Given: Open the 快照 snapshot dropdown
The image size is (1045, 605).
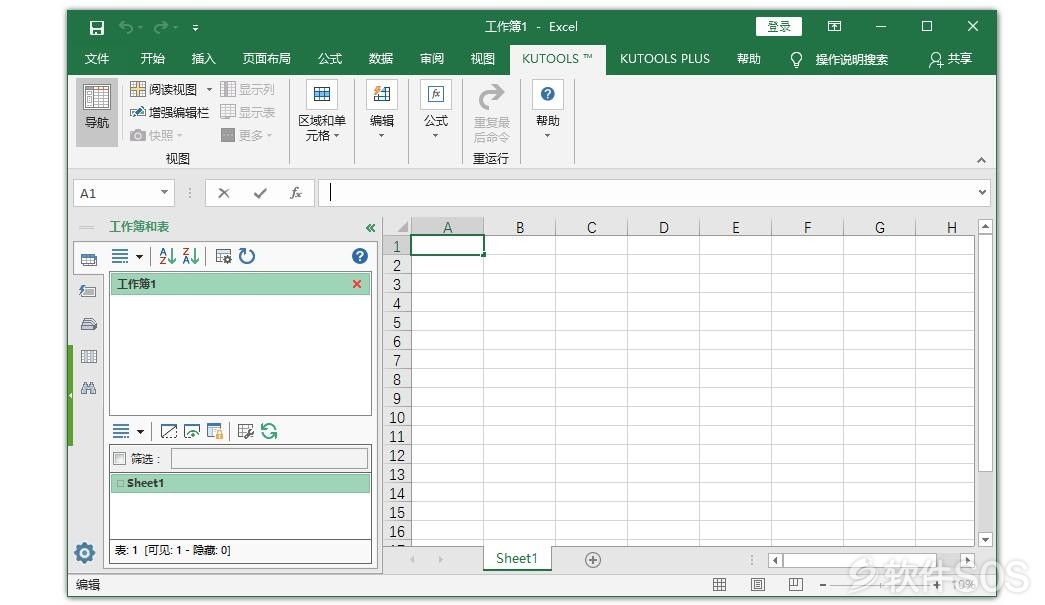Looking at the screenshot, I should [x=157, y=135].
